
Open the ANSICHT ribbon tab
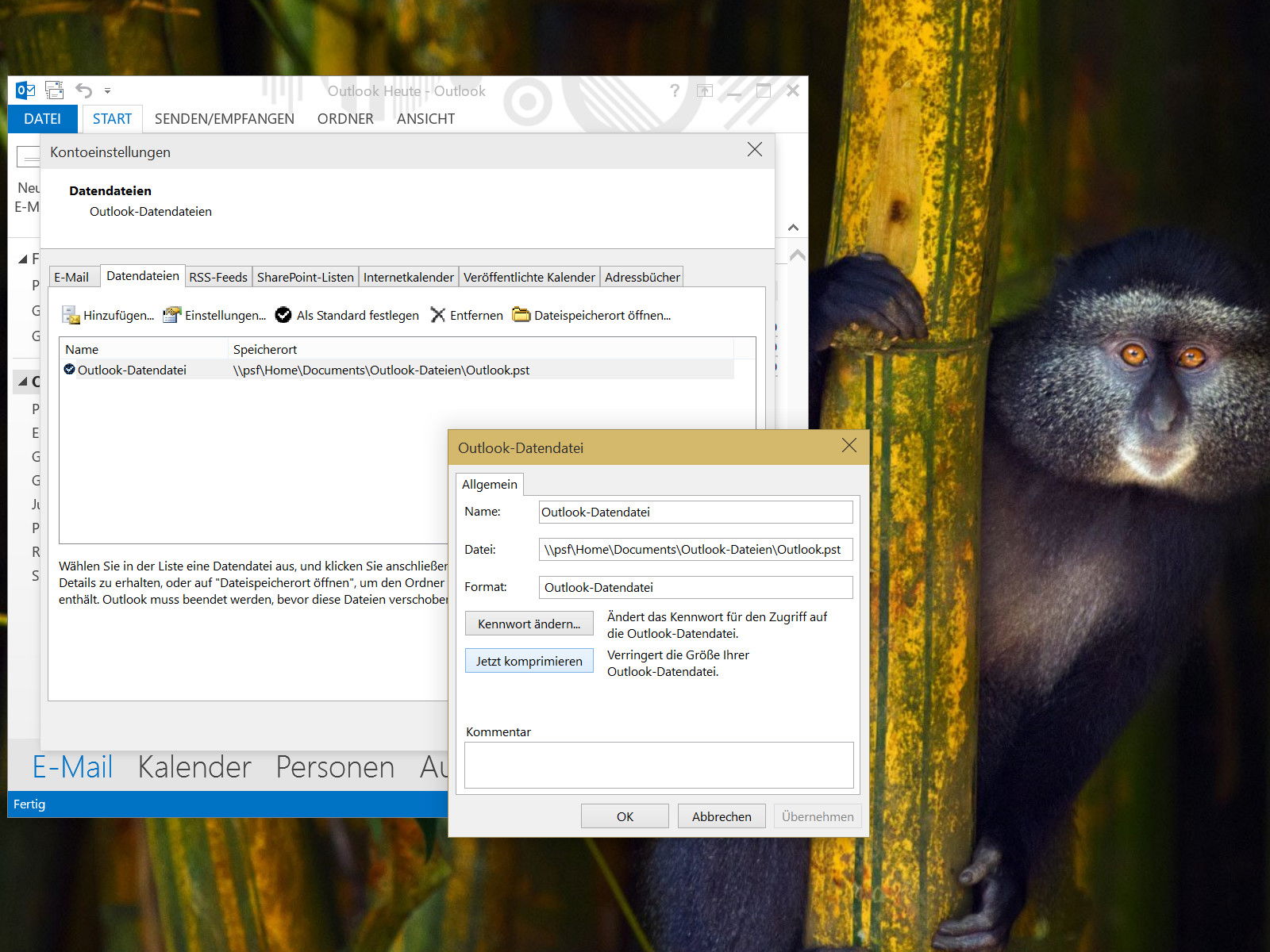pos(425,118)
